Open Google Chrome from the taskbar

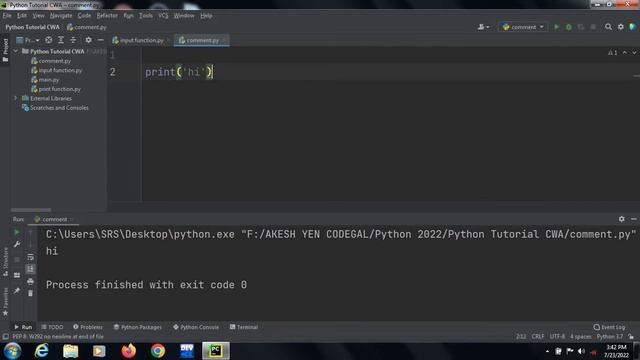[x=158, y=351]
